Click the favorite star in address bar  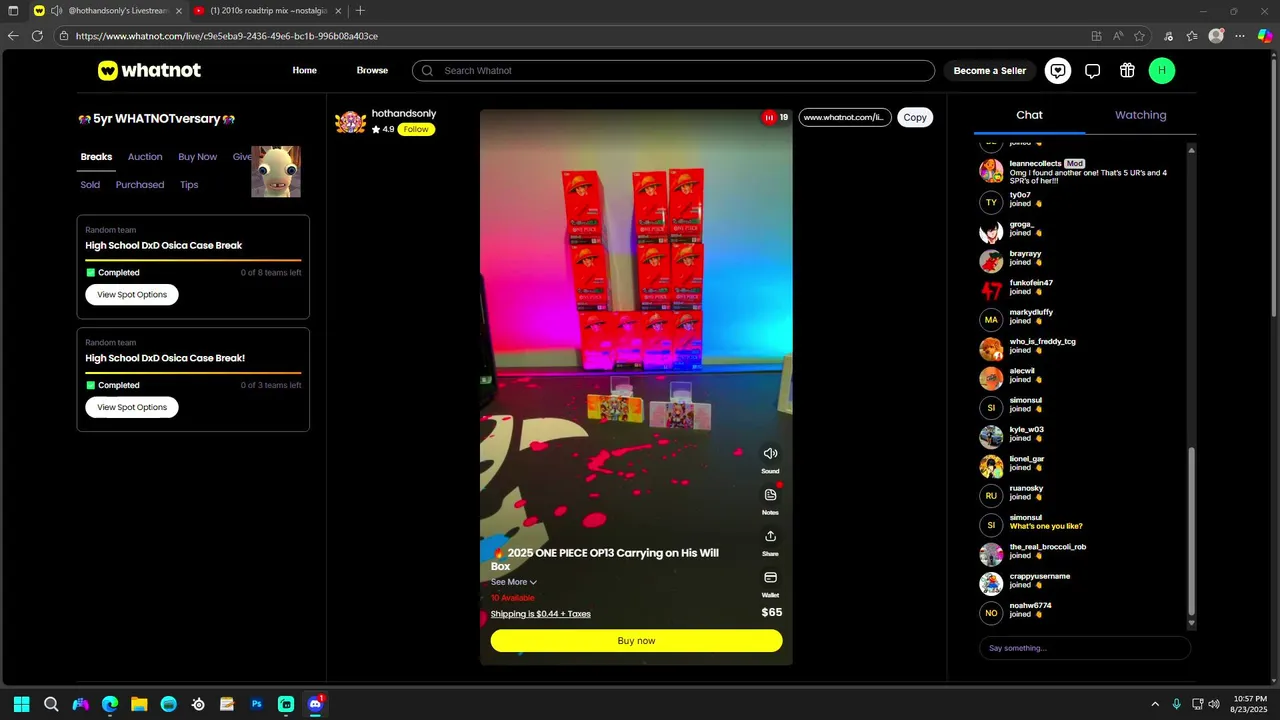click(1139, 35)
